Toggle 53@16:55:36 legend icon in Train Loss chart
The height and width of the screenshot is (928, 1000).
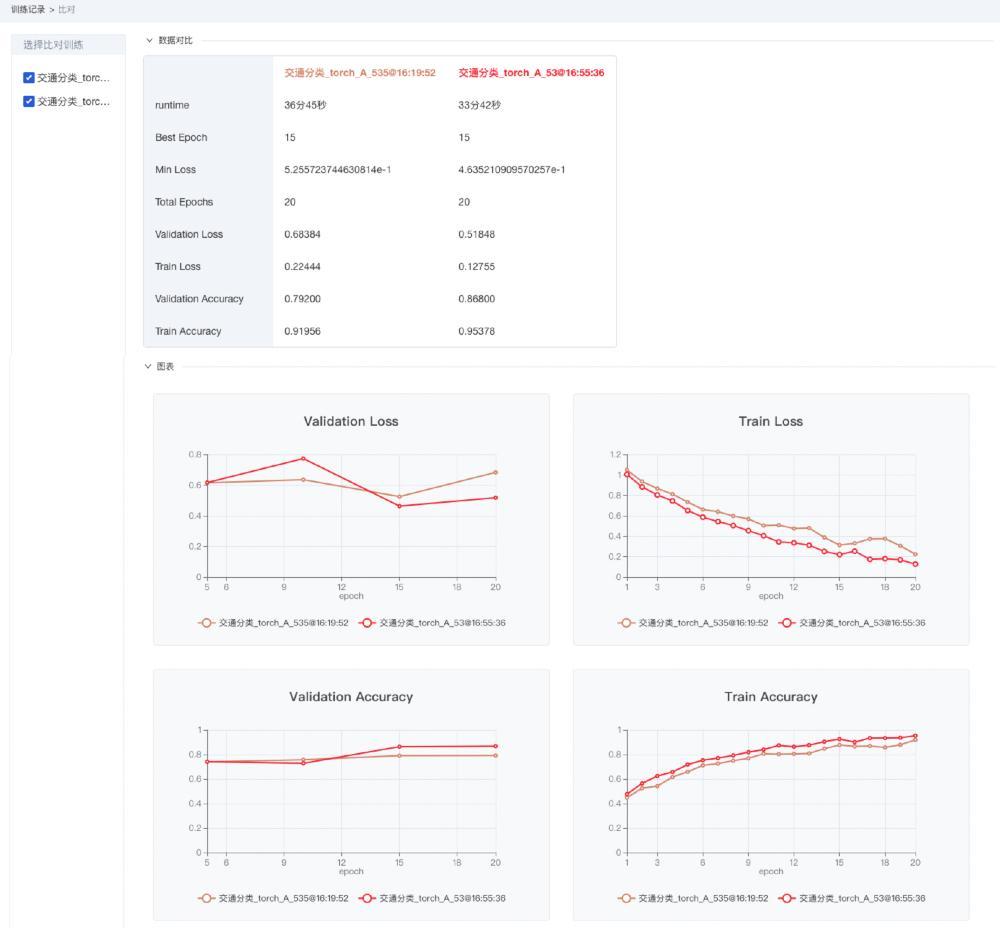pos(786,623)
